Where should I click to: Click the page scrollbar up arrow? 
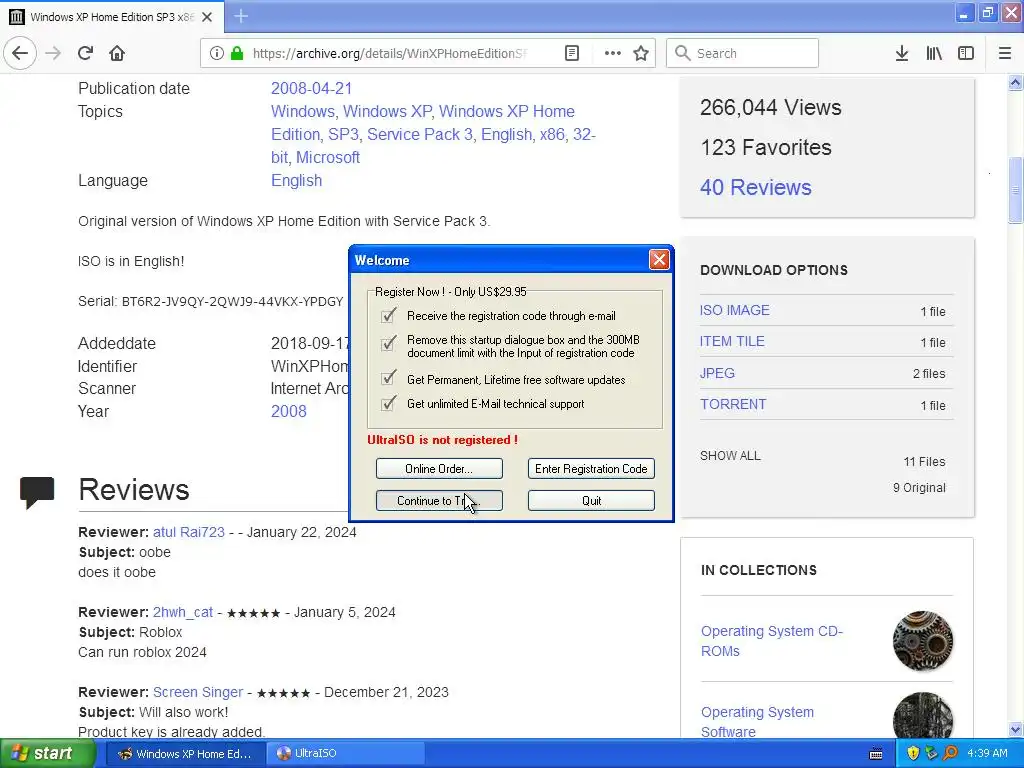pos(1015,82)
